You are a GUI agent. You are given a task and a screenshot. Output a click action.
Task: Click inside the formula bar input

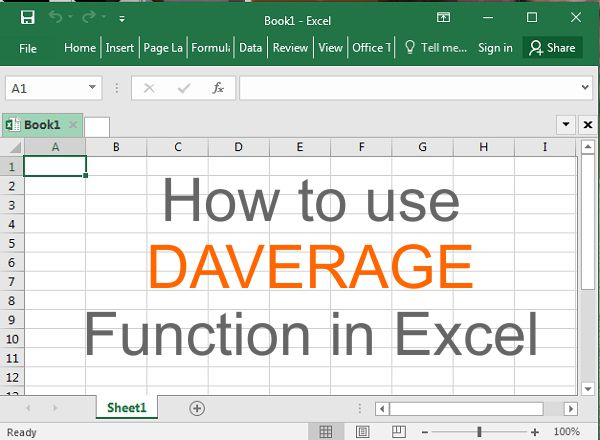(x=409, y=88)
